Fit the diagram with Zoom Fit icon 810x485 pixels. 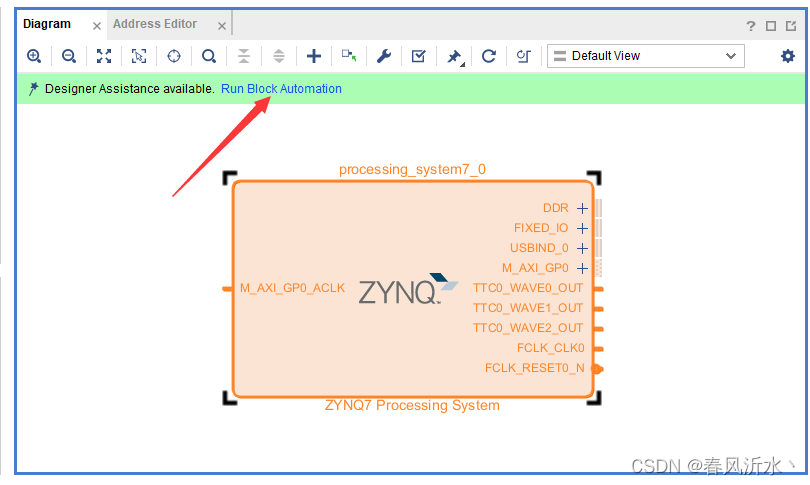(104, 56)
